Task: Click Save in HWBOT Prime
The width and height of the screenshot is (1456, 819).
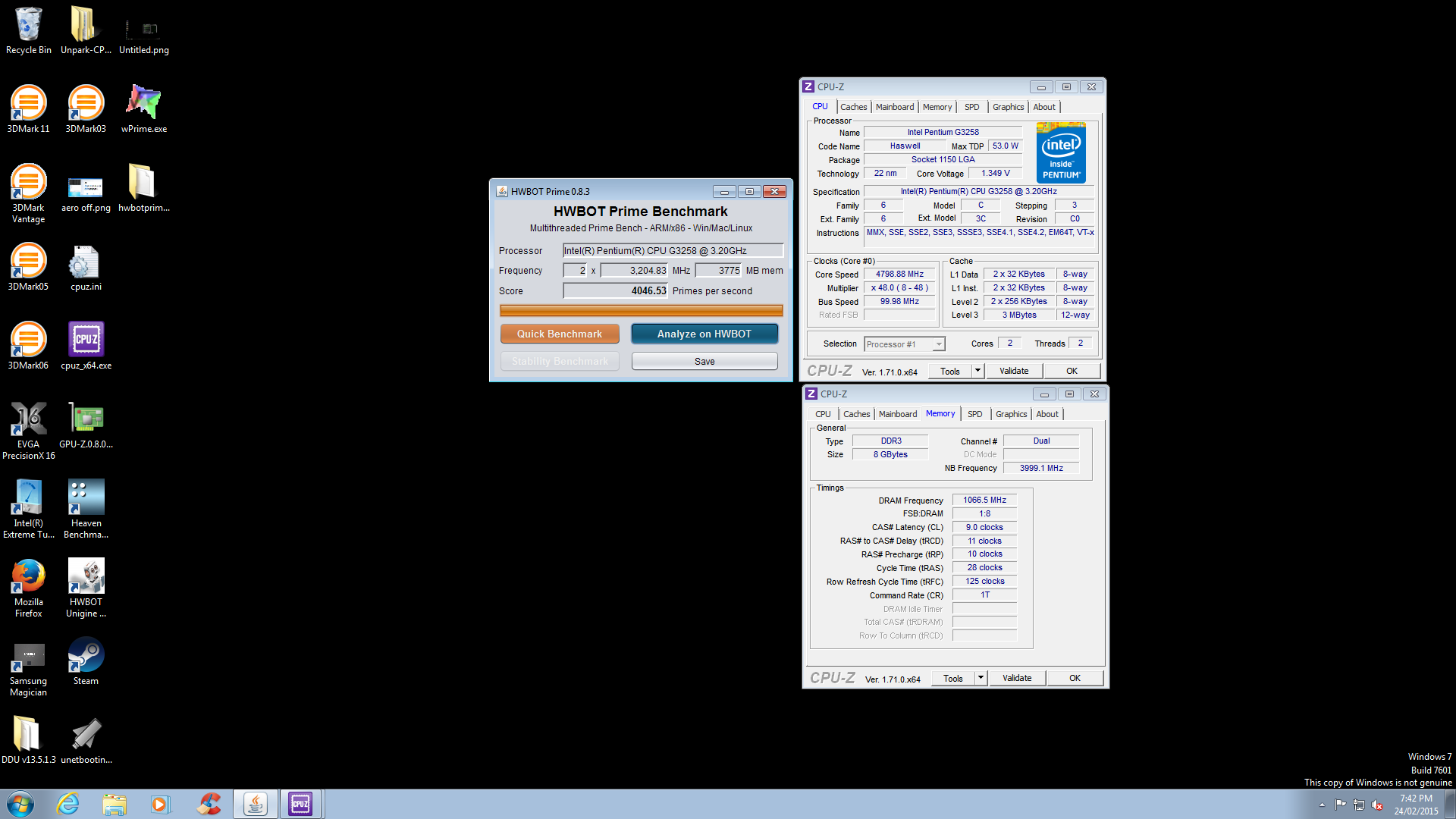Action: point(704,361)
